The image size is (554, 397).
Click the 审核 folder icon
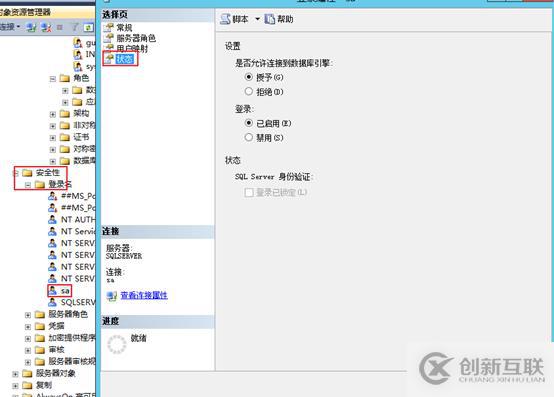click(40, 350)
